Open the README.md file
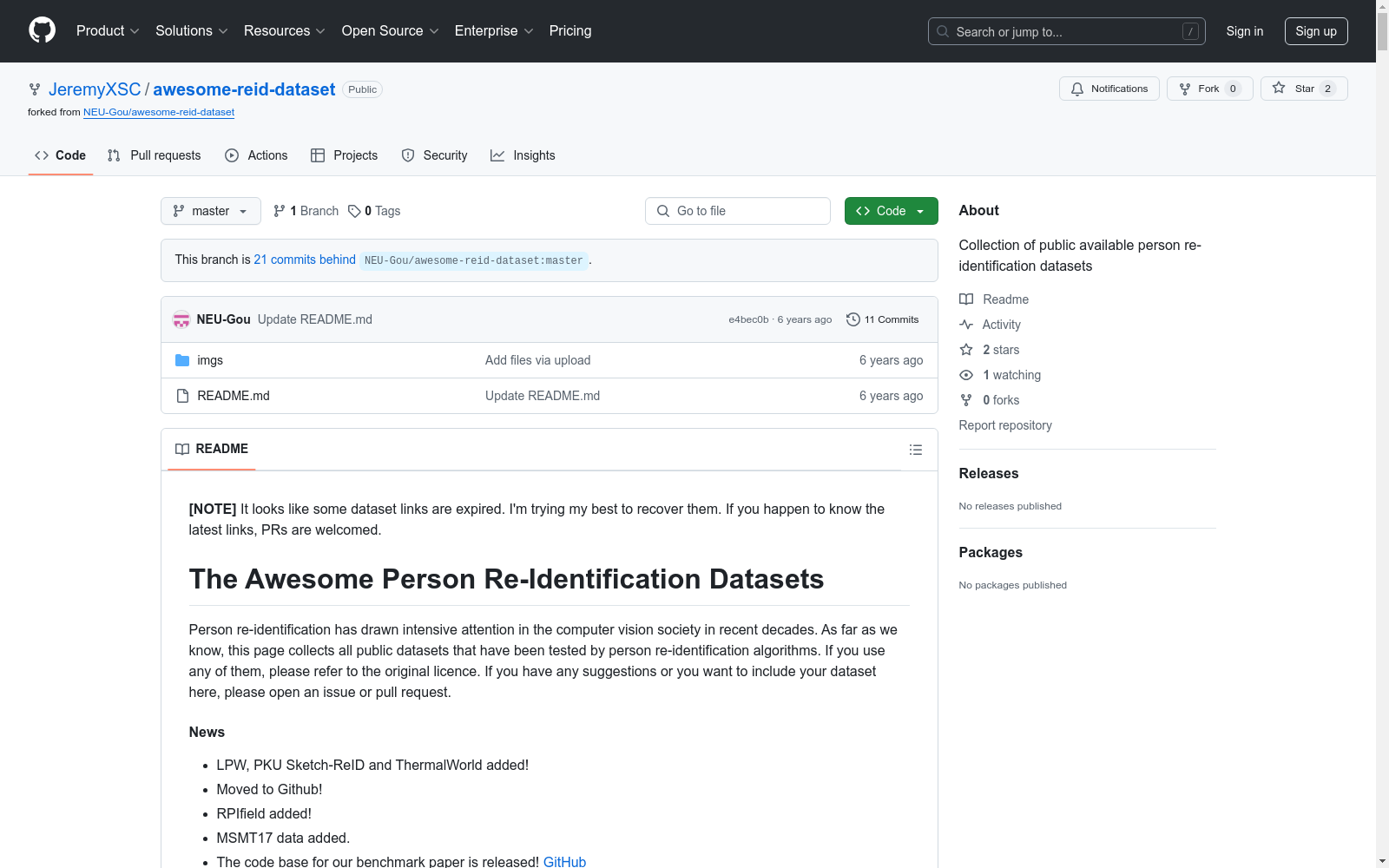 234,396
